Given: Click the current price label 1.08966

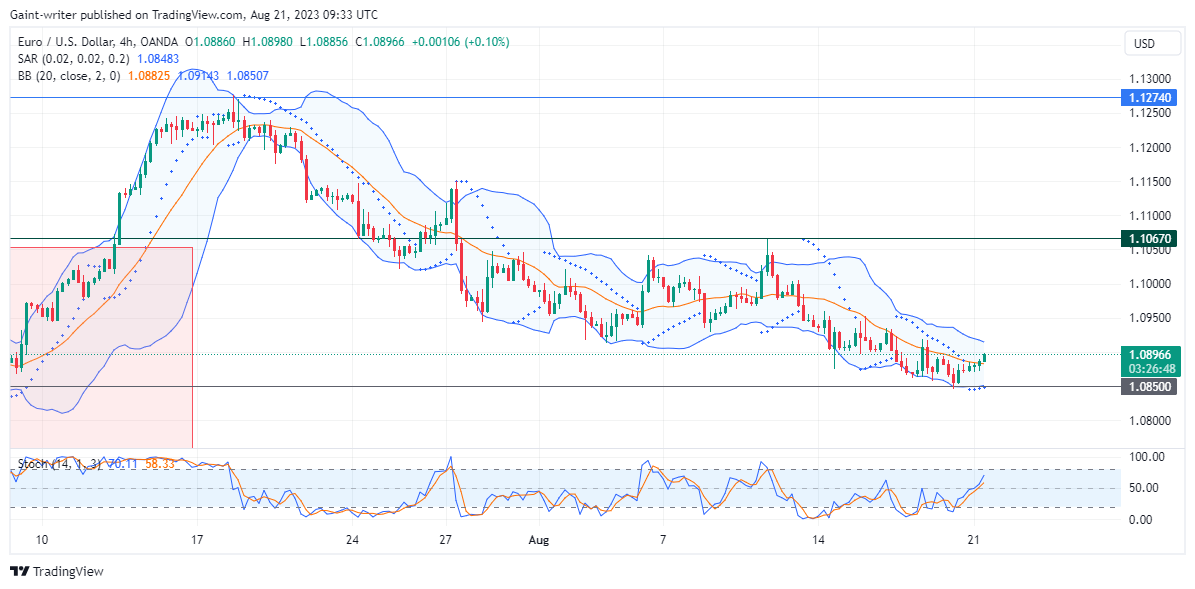Looking at the screenshot, I should 1149,354.
